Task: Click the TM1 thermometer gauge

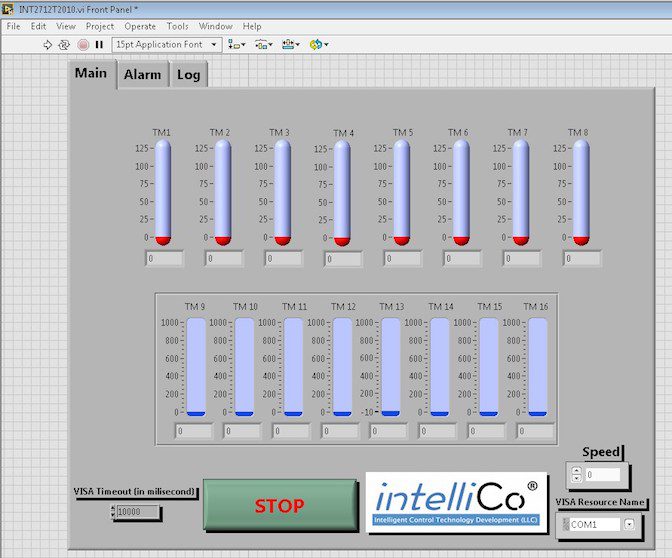Action: coord(162,190)
